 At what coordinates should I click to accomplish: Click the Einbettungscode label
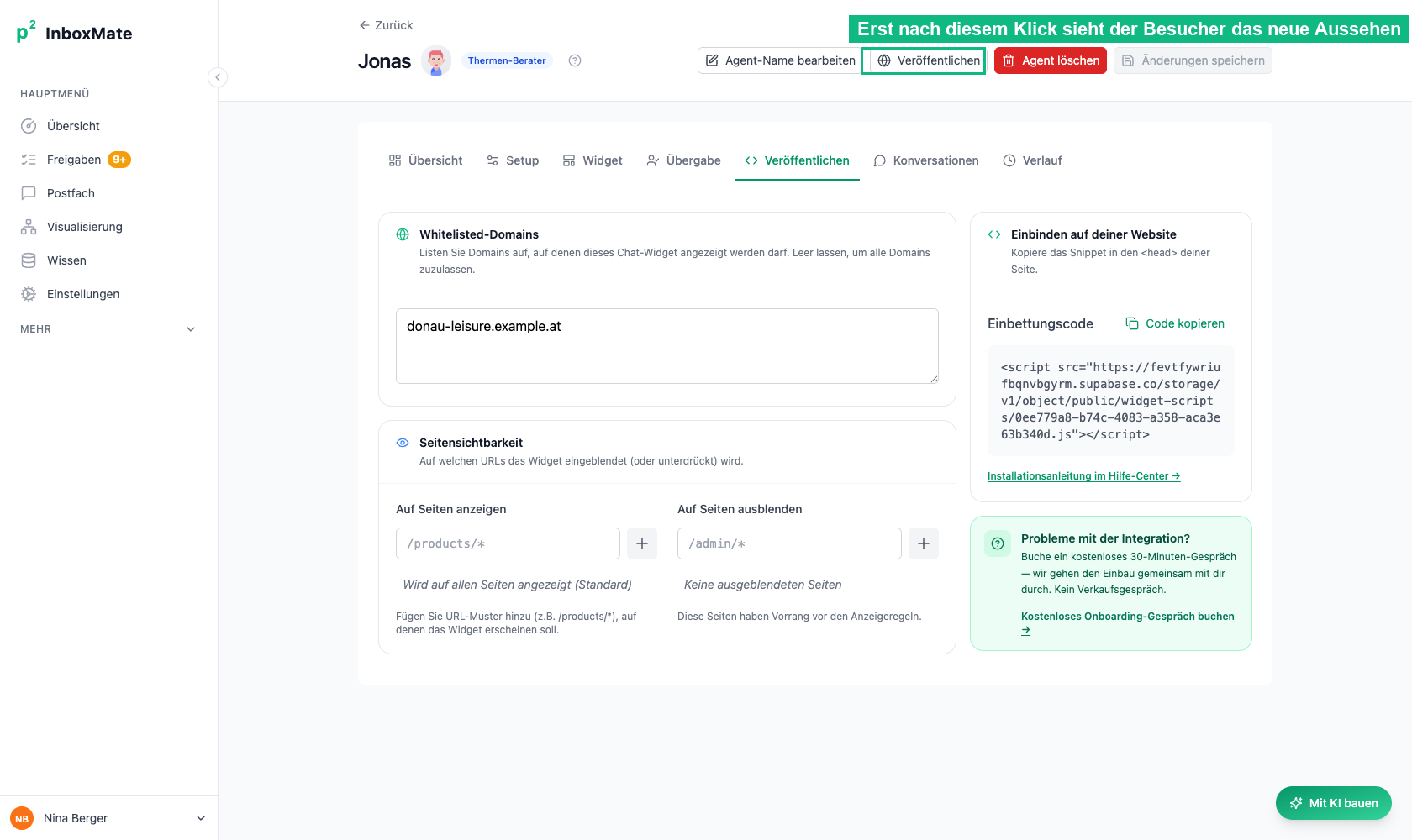(1041, 323)
